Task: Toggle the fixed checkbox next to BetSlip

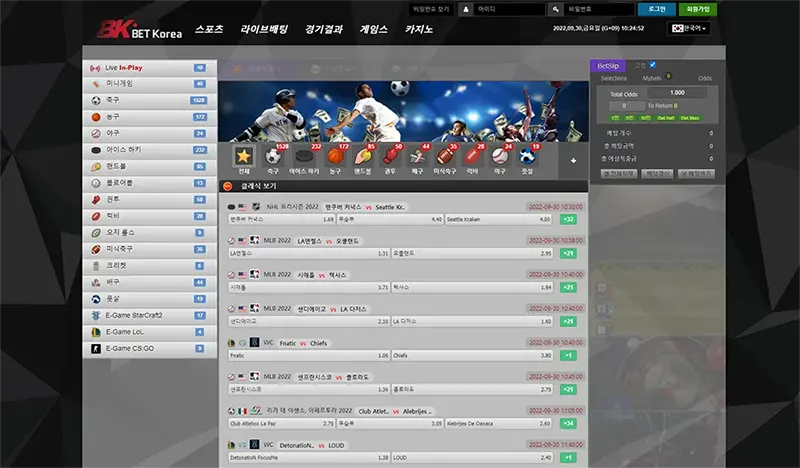Action: (653, 65)
